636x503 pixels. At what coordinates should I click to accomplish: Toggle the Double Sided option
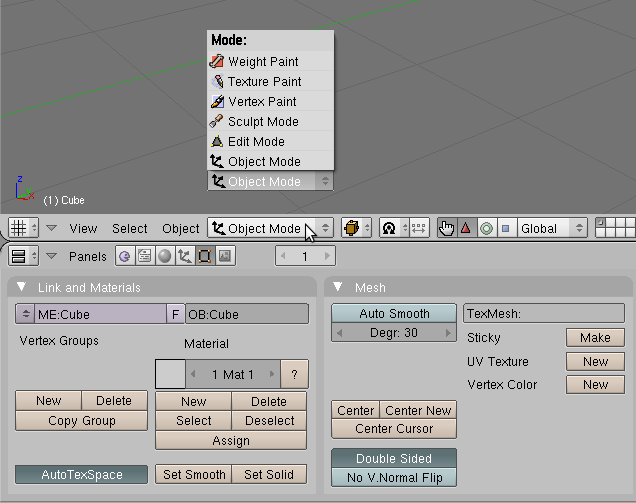(394, 458)
